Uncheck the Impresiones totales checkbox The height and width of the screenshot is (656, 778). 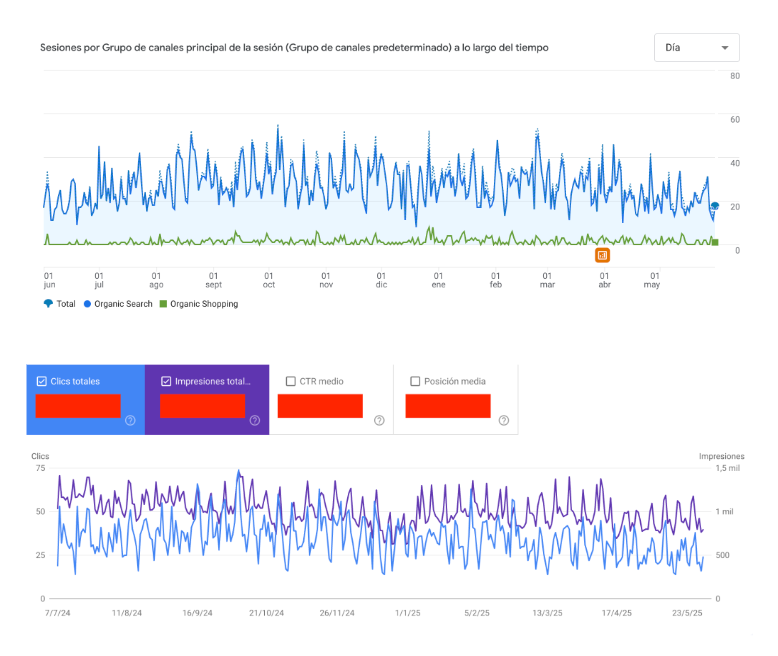point(165,381)
